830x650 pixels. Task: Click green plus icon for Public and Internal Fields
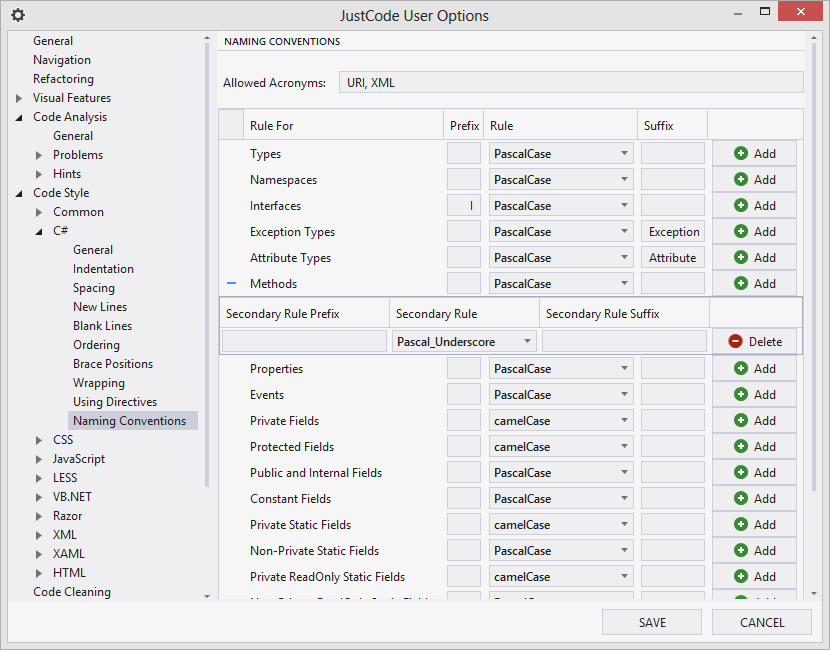coord(741,472)
